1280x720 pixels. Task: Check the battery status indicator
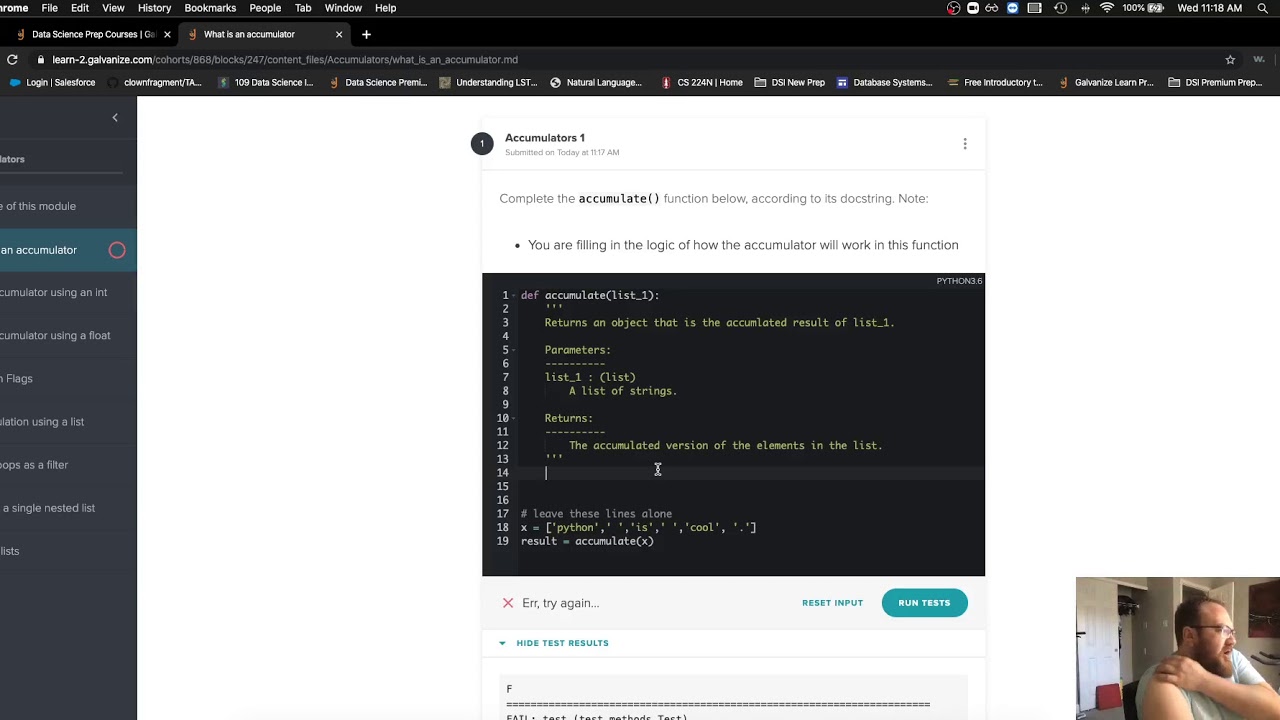1142,8
